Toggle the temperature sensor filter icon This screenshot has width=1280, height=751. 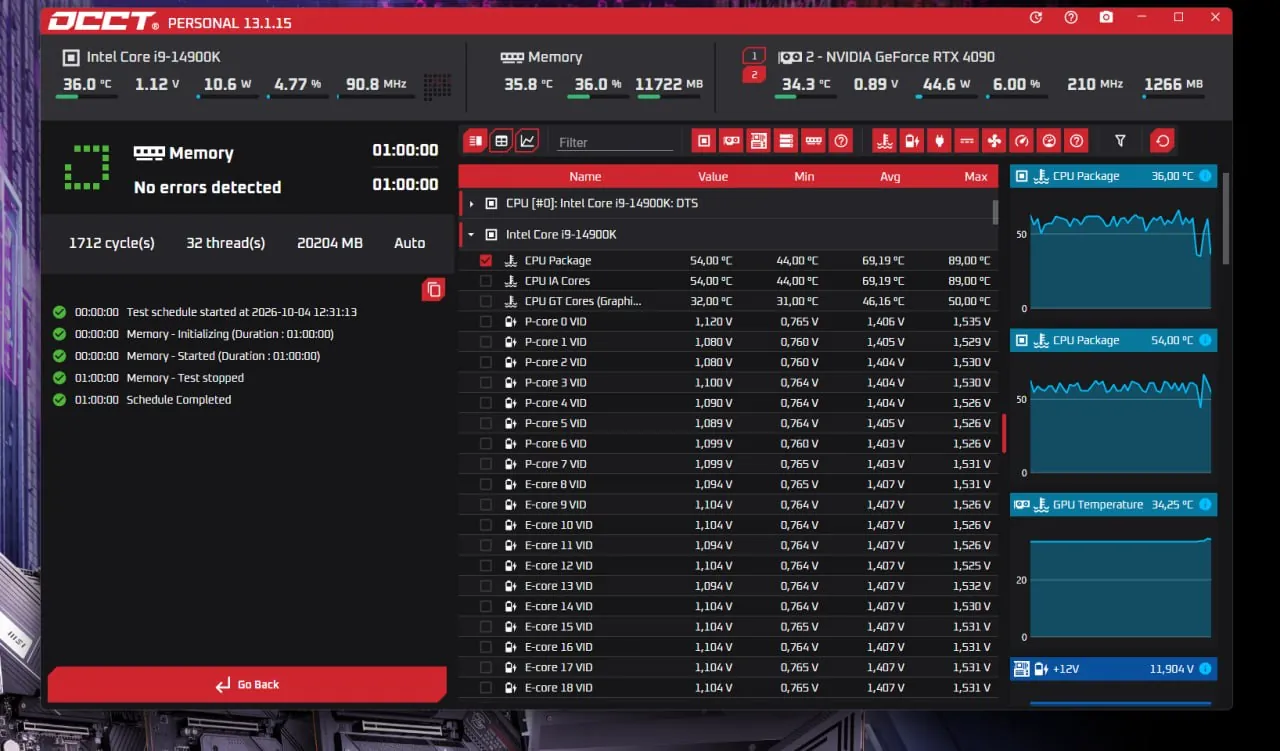click(x=884, y=141)
